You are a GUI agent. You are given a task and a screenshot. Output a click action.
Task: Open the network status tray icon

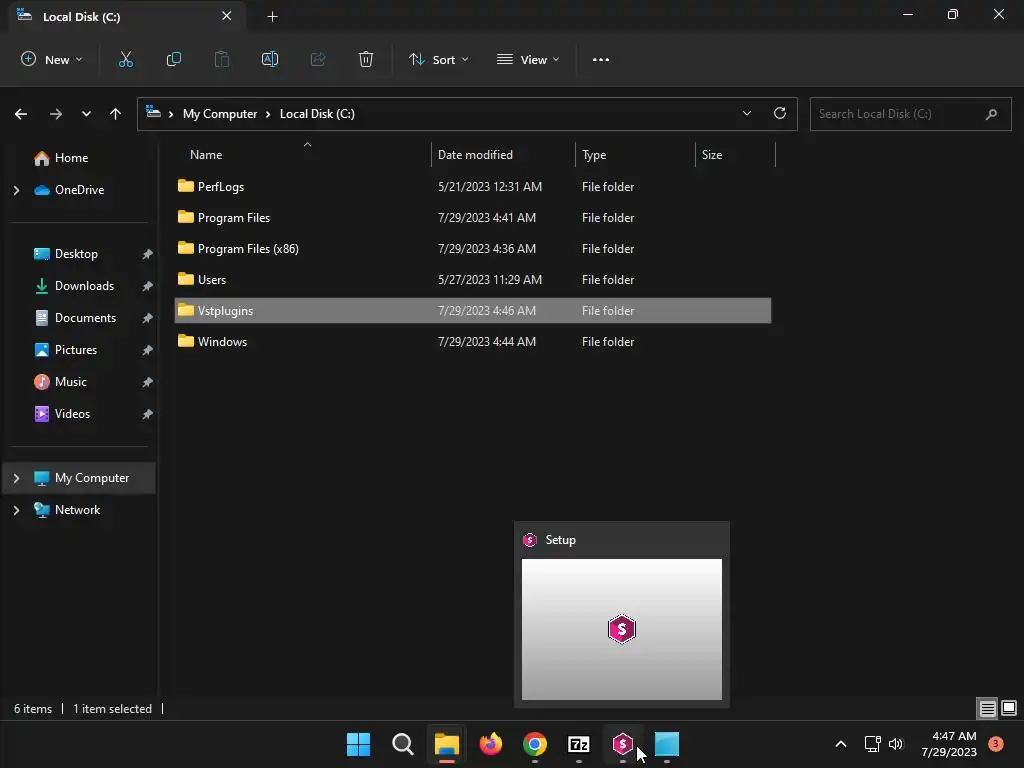click(872, 744)
